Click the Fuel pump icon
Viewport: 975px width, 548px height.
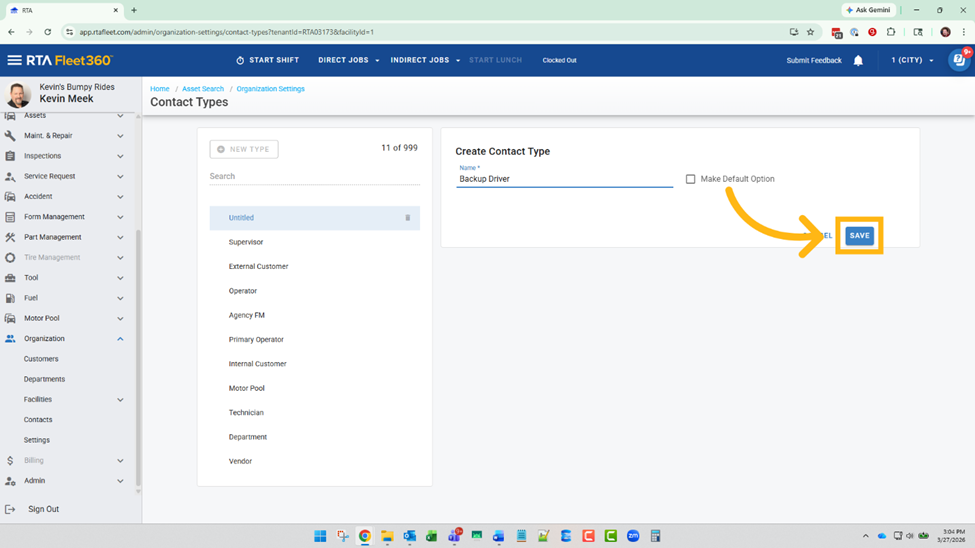(10, 298)
